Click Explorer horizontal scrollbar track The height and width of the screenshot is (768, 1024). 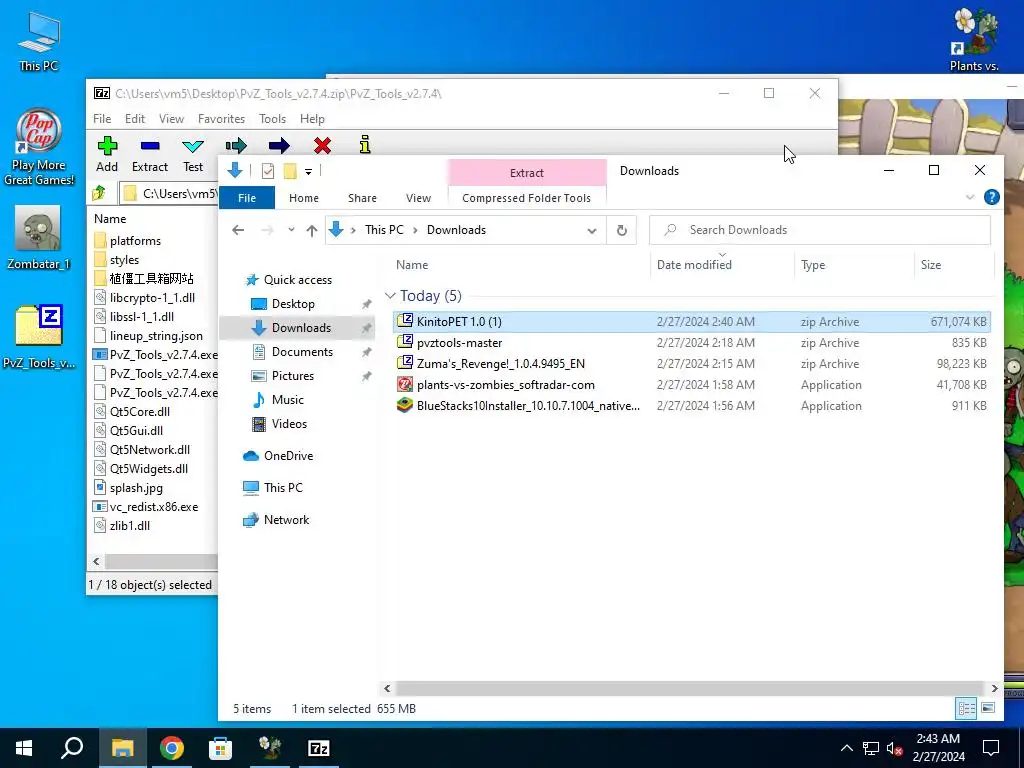[689, 688]
